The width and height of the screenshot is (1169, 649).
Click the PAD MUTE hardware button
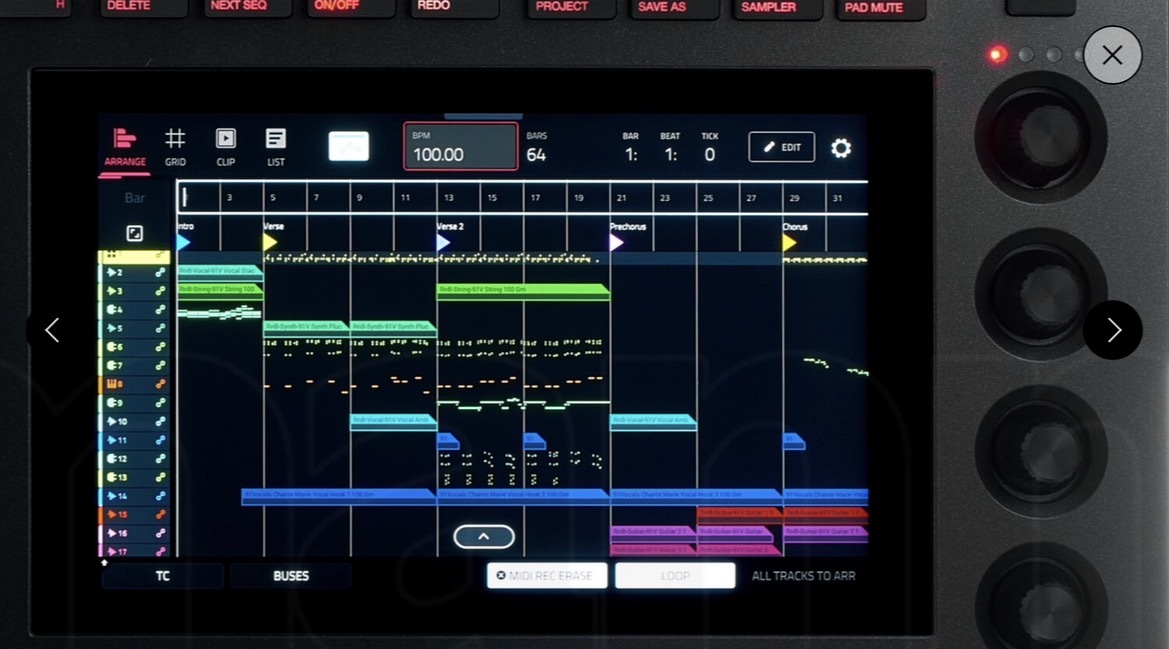pos(880,8)
